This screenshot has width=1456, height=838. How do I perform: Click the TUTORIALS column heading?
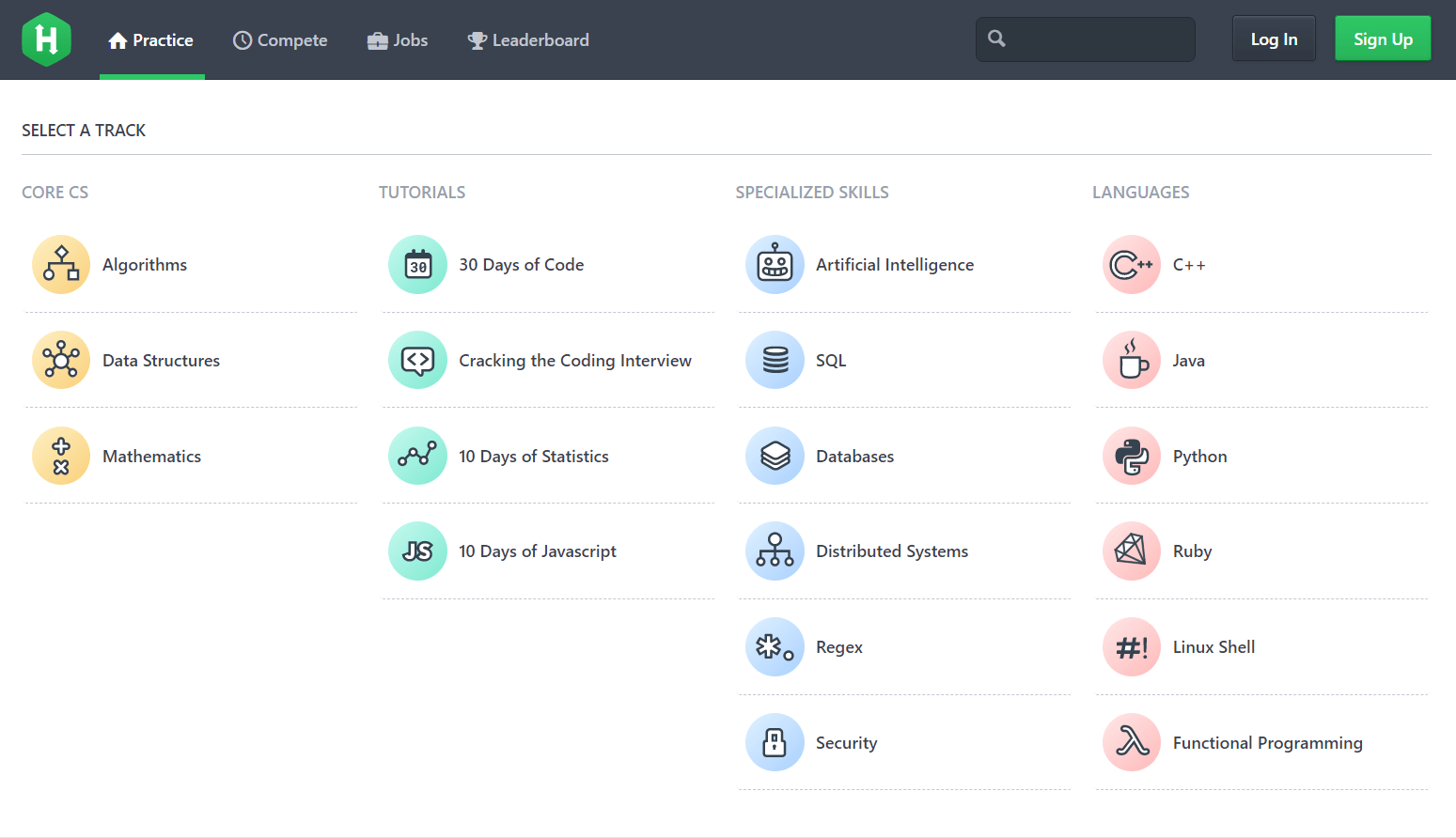[422, 193]
